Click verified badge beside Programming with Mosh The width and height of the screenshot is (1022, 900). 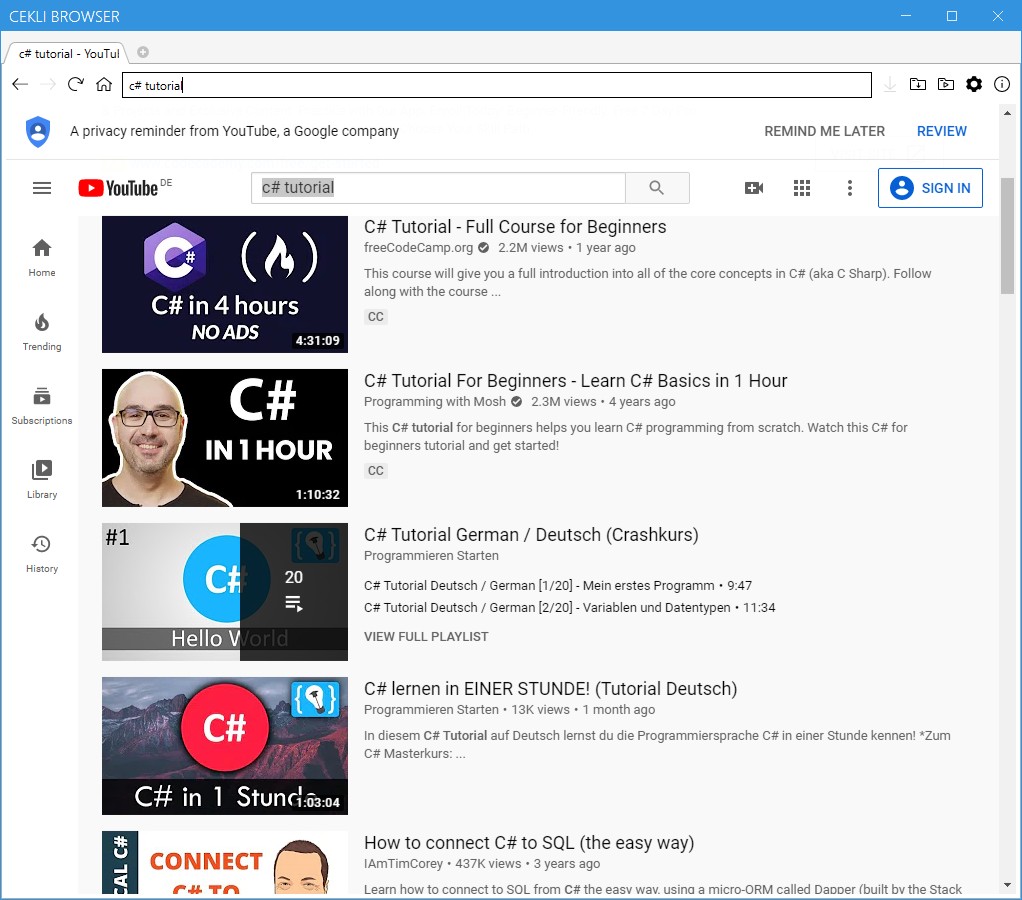pyautogui.click(x=516, y=401)
